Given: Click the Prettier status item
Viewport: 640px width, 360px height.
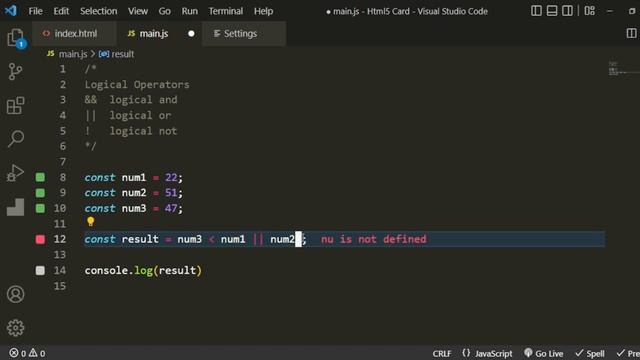Looking at the screenshot, I should click(628, 353).
